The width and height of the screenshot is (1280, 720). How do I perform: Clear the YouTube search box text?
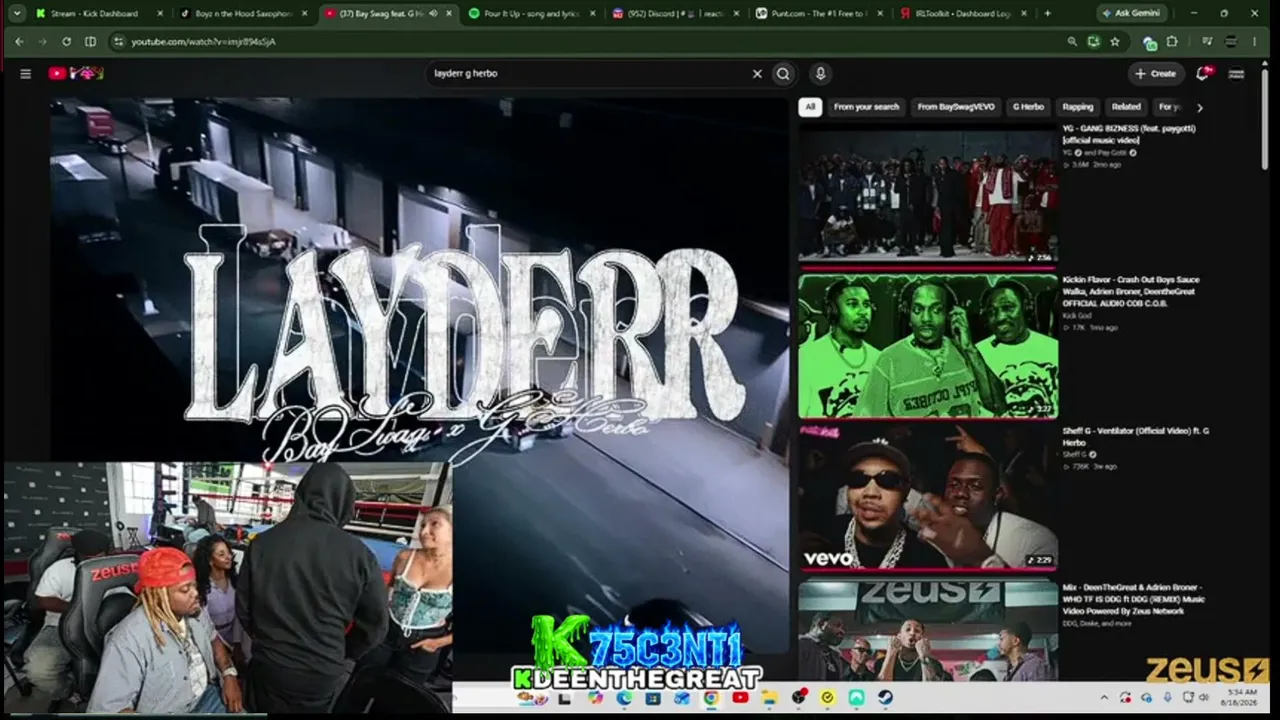(757, 73)
